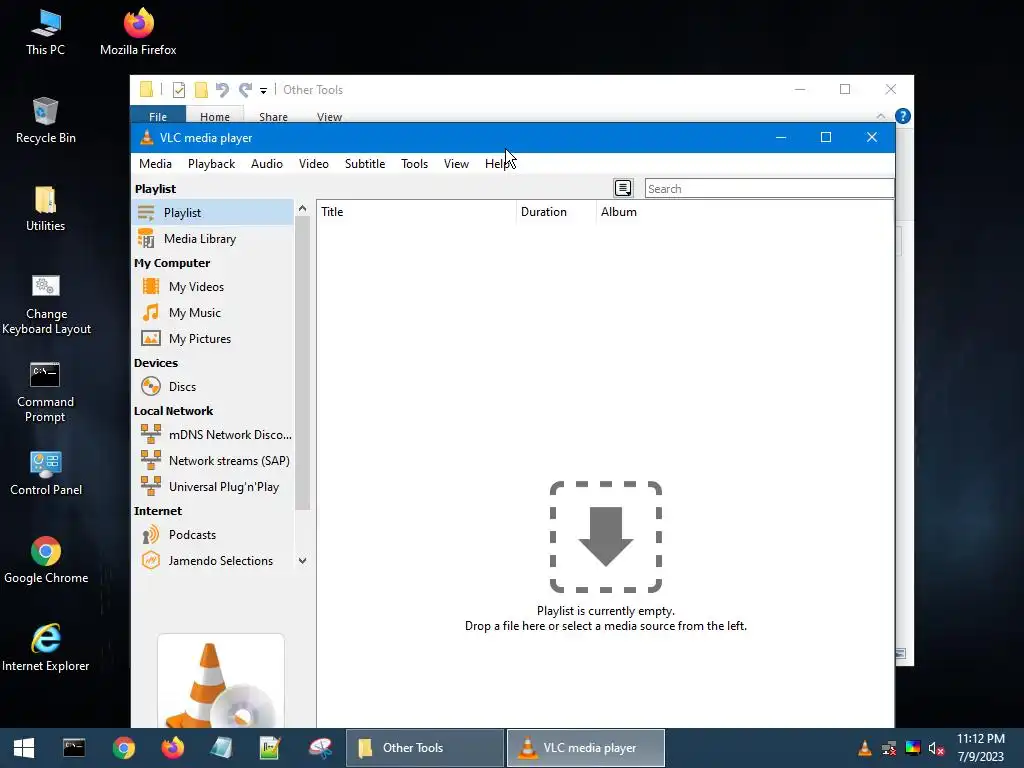Screen dimensions: 1024x768
Task: Launch Chrome from taskbar
Action: (123, 748)
